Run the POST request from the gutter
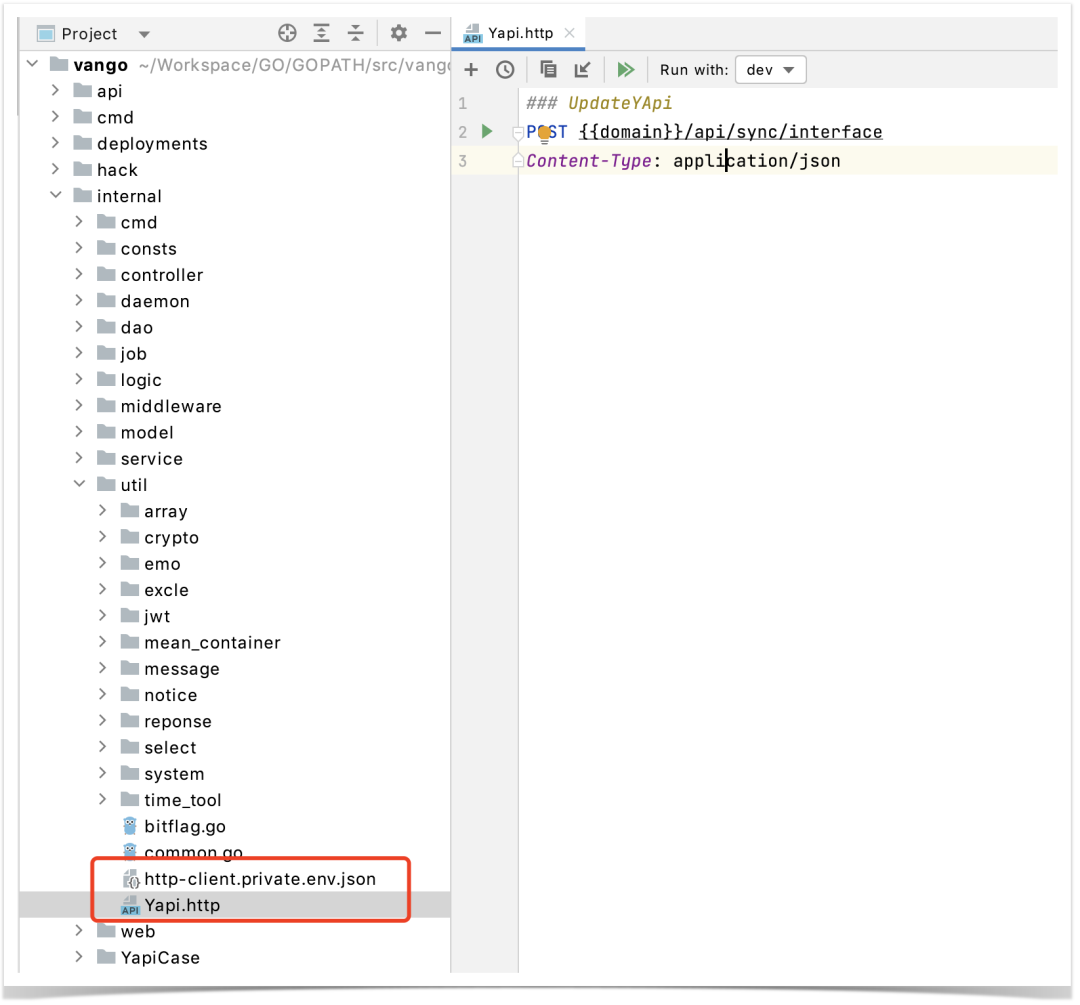The image size is (1080, 1005). click(x=487, y=131)
